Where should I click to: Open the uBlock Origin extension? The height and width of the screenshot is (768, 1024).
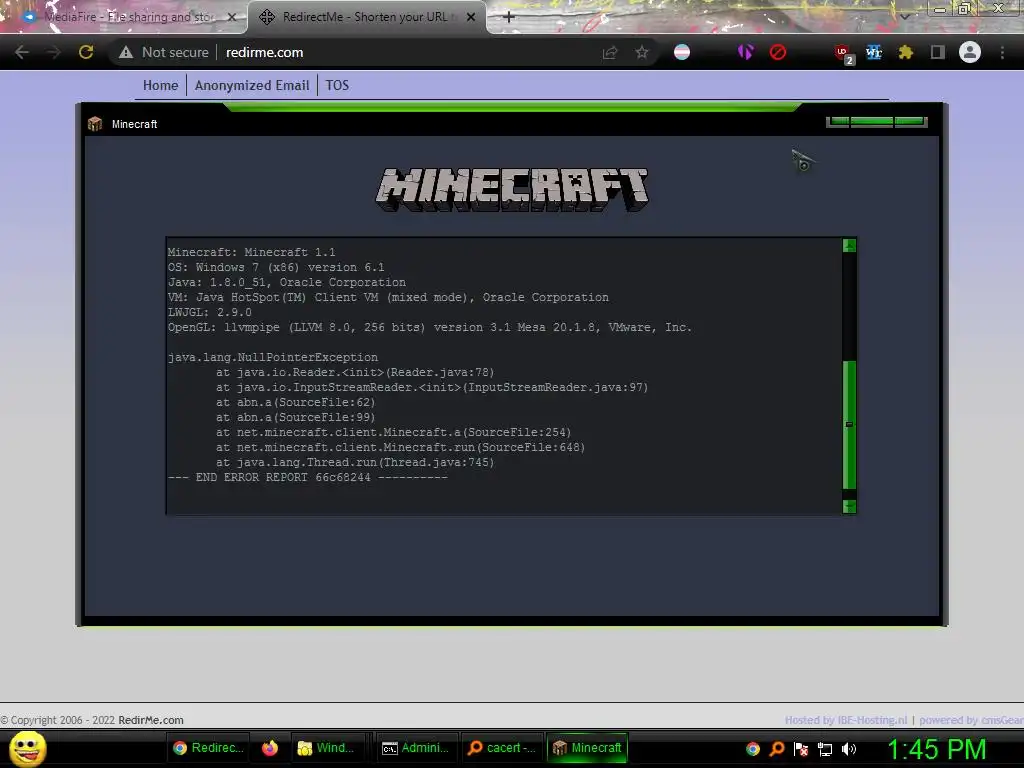click(x=843, y=54)
